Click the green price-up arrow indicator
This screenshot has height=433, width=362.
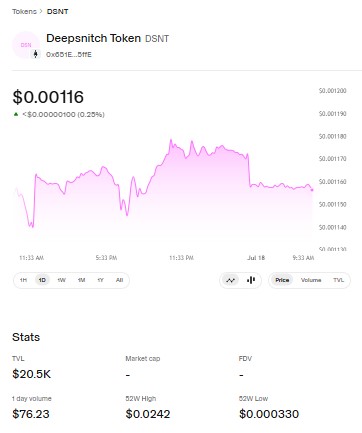click(16, 114)
